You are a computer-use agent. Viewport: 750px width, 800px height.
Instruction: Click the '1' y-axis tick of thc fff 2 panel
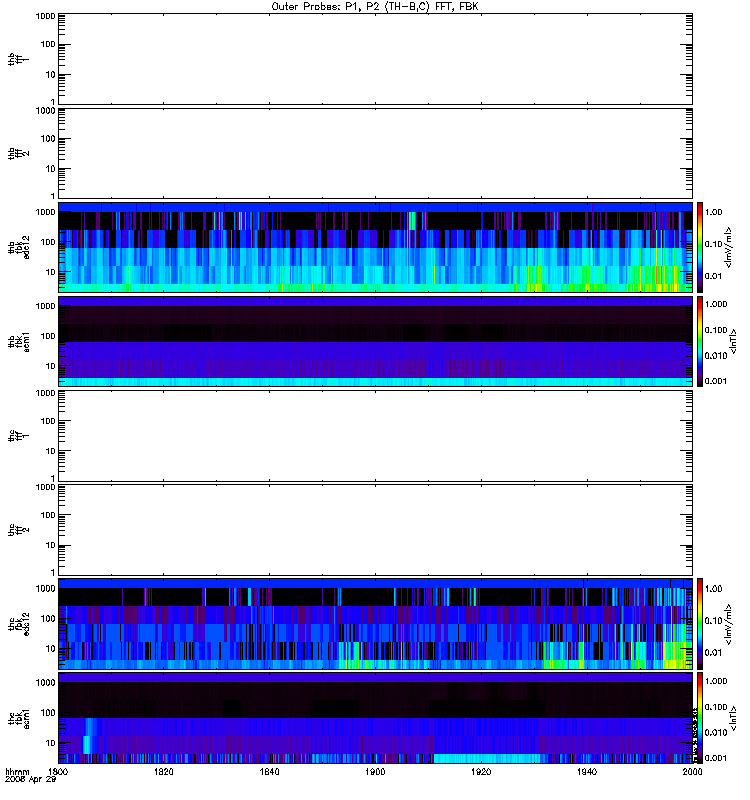53,572
